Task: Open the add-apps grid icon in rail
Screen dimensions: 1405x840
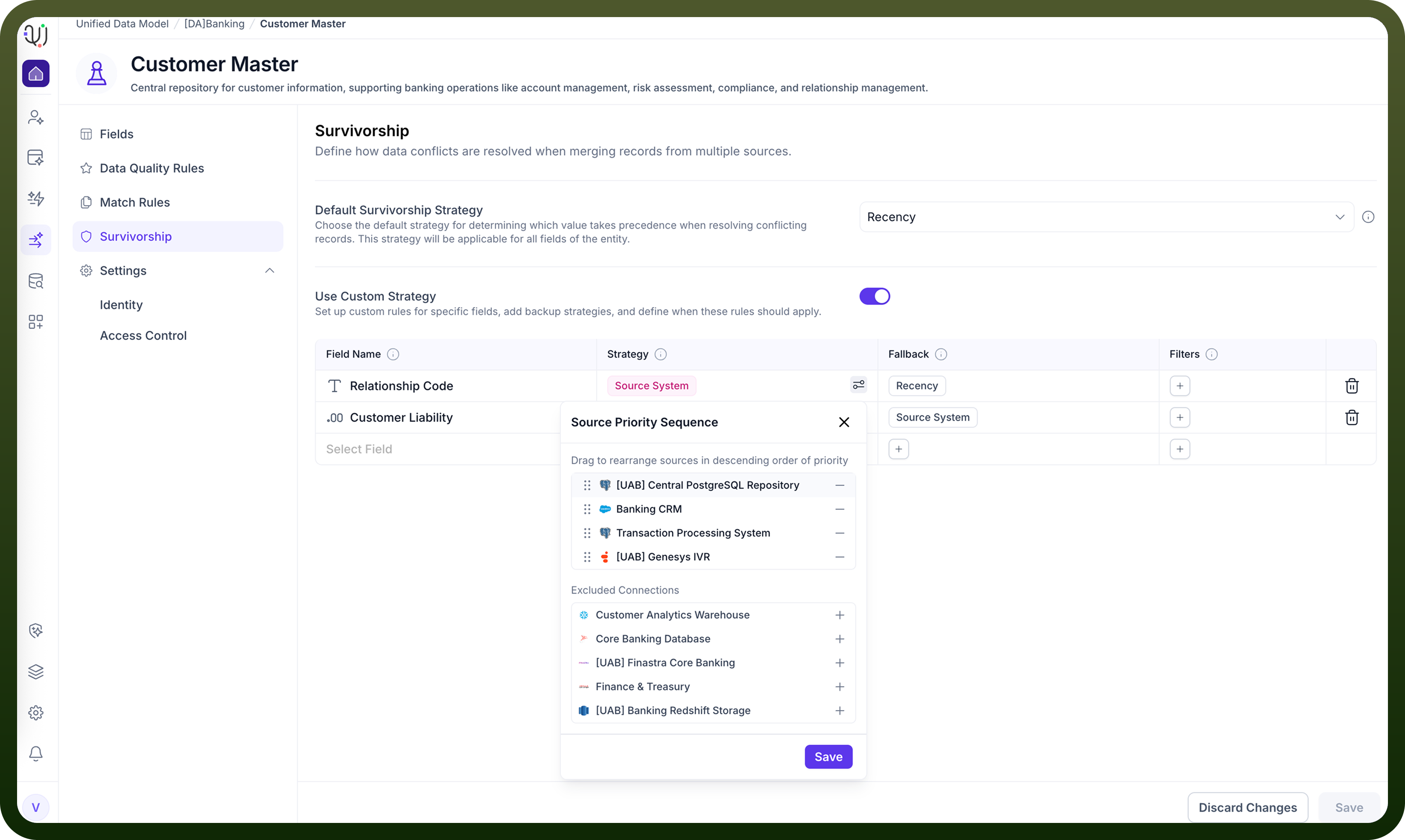Action: click(36, 321)
